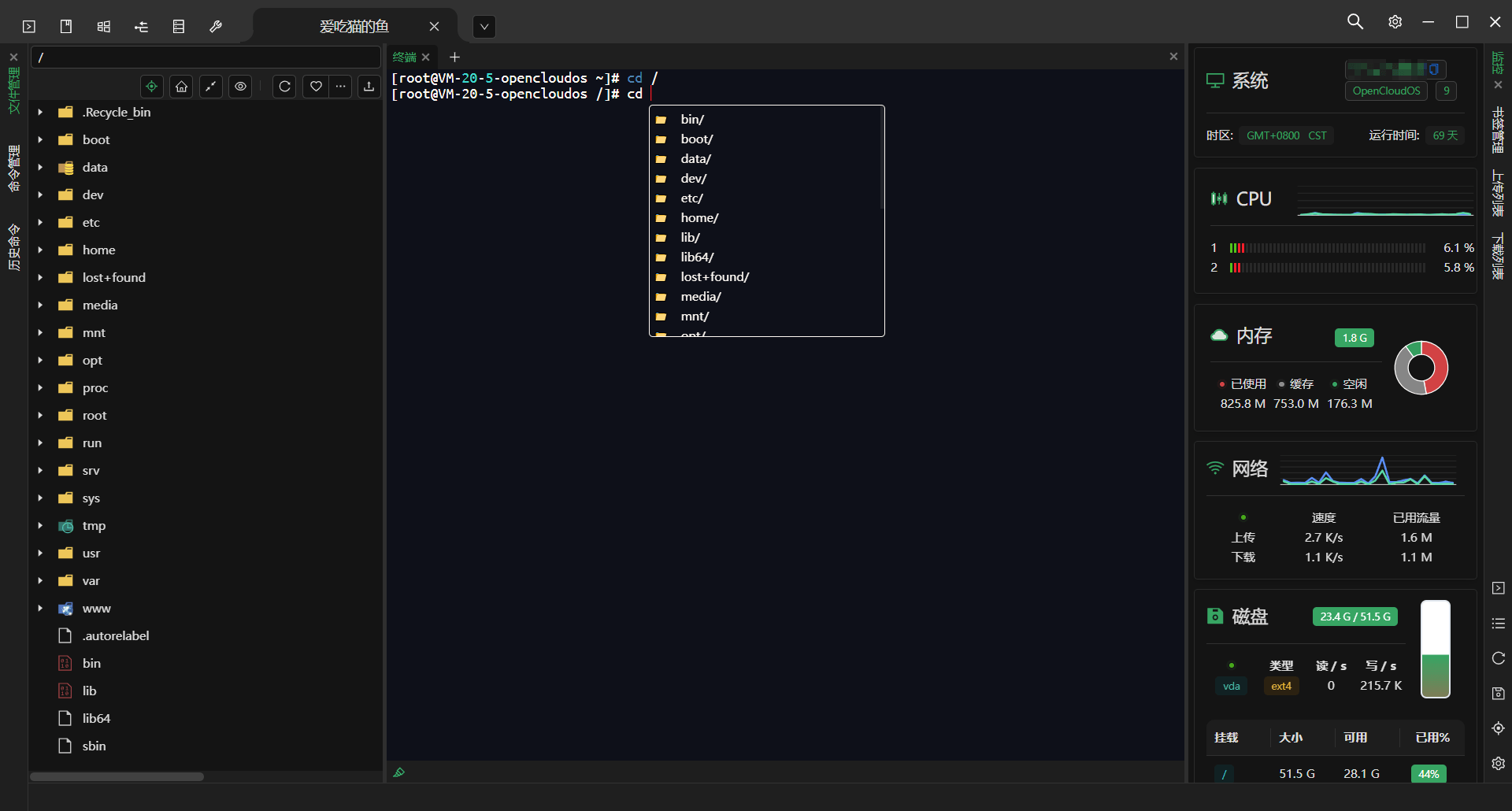The image size is (1512, 811).
Task: Expand the etc folder in tree
Action: pyautogui.click(x=40, y=223)
